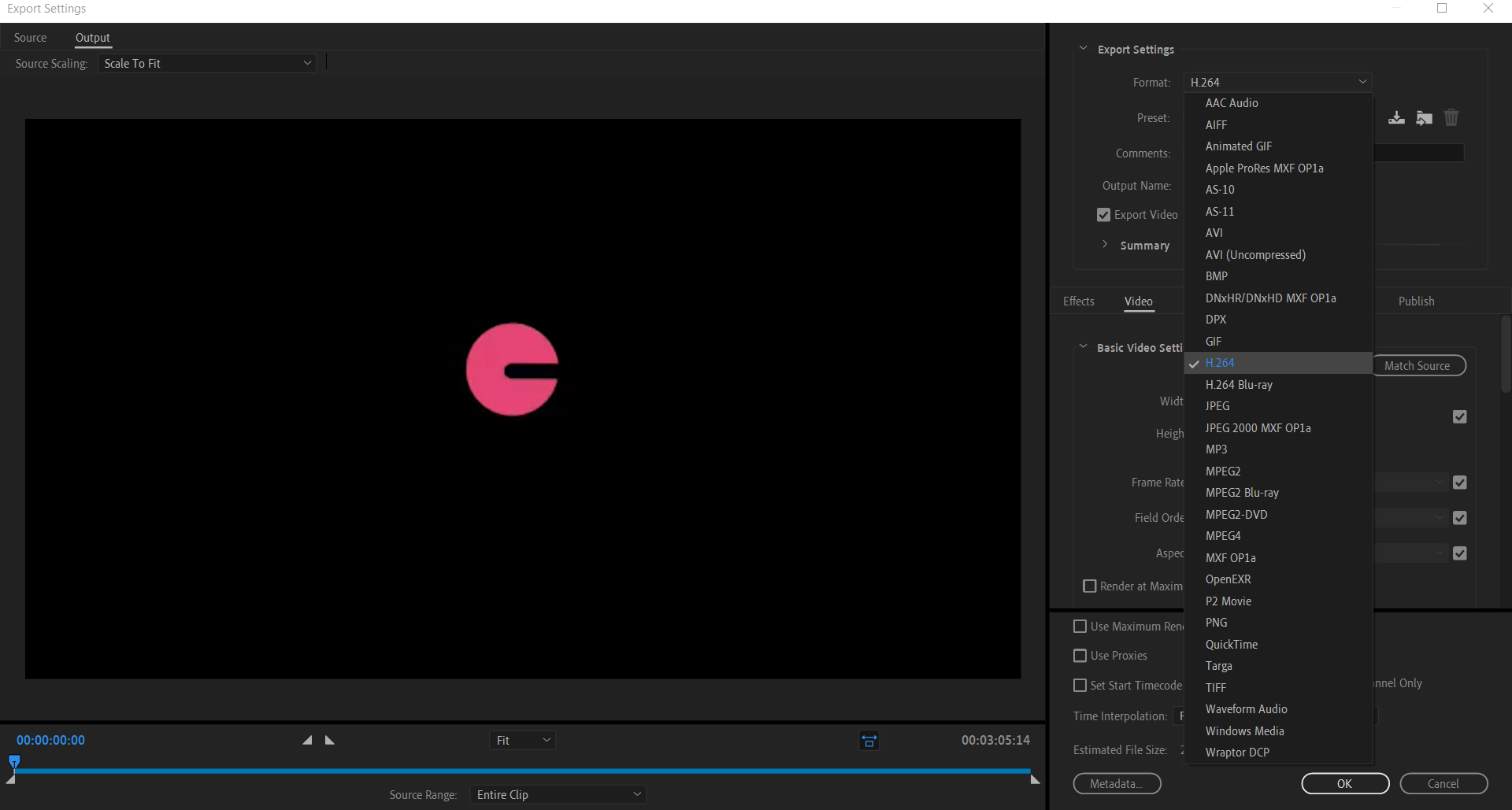Open the Source Range dropdown
This screenshot has width=1512, height=810.
(x=558, y=795)
